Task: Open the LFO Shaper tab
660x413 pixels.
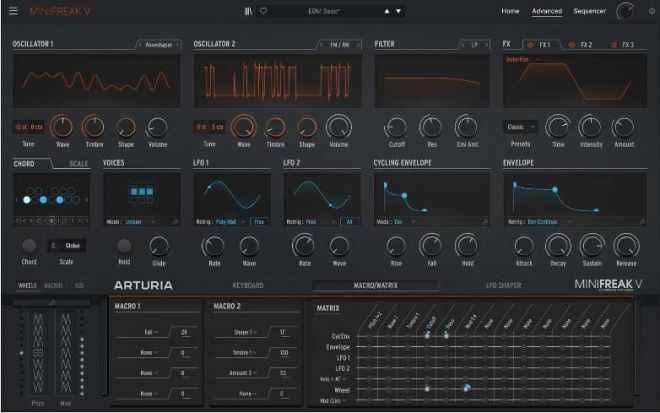Action: pyautogui.click(x=503, y=285)
